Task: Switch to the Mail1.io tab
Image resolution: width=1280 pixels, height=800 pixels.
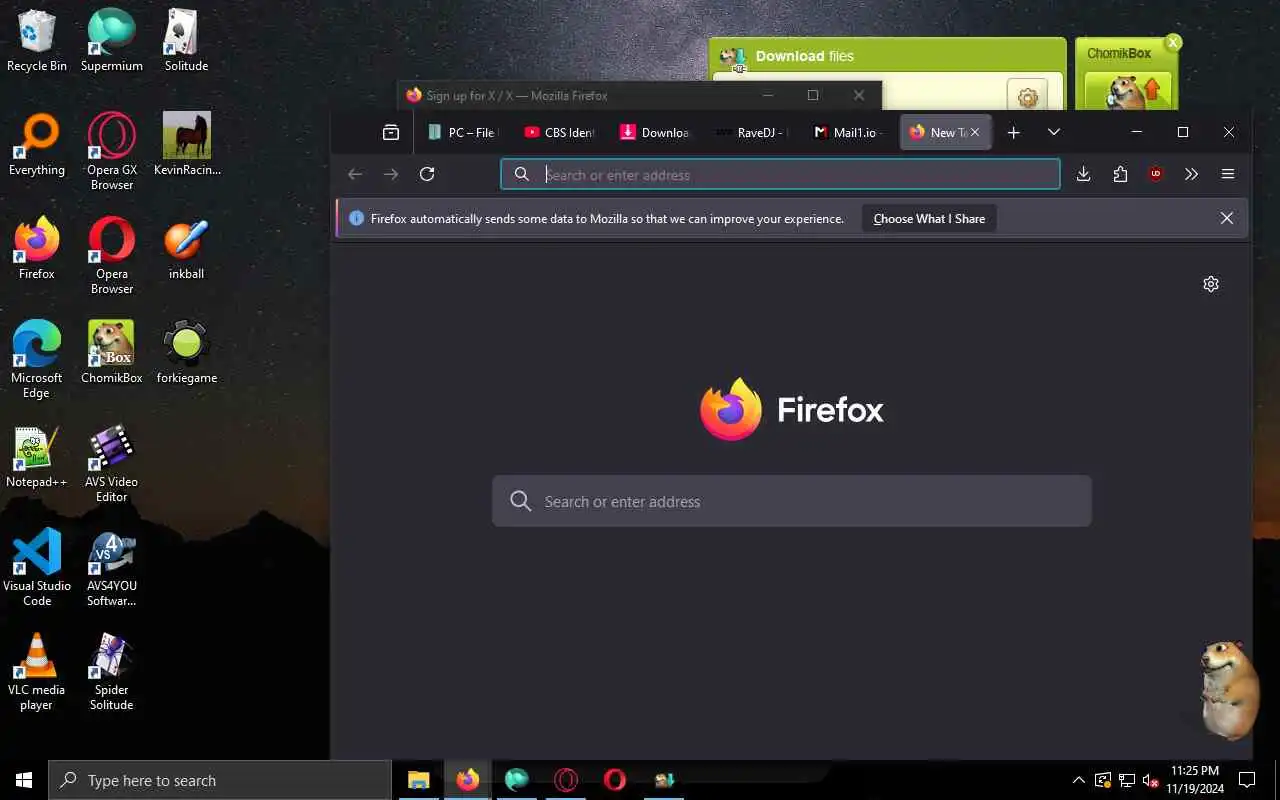Action: (x=847, y=132)
